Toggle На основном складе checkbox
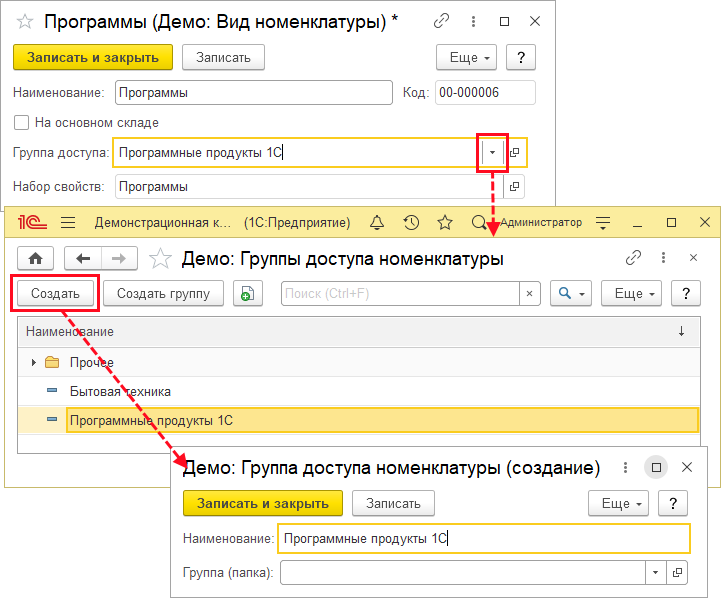This screenshot has height=601, width=723. pos(22,123)
